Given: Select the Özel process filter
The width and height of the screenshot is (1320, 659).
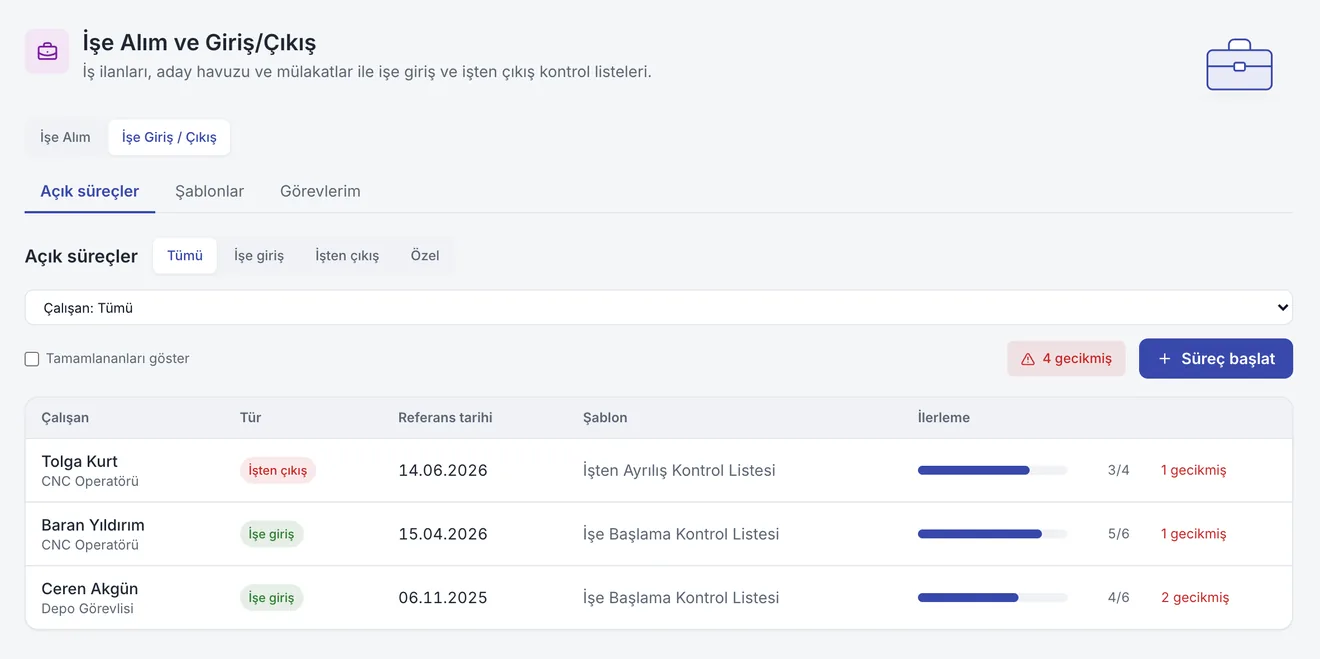Looking at the screenshot, I should [425, 256].
